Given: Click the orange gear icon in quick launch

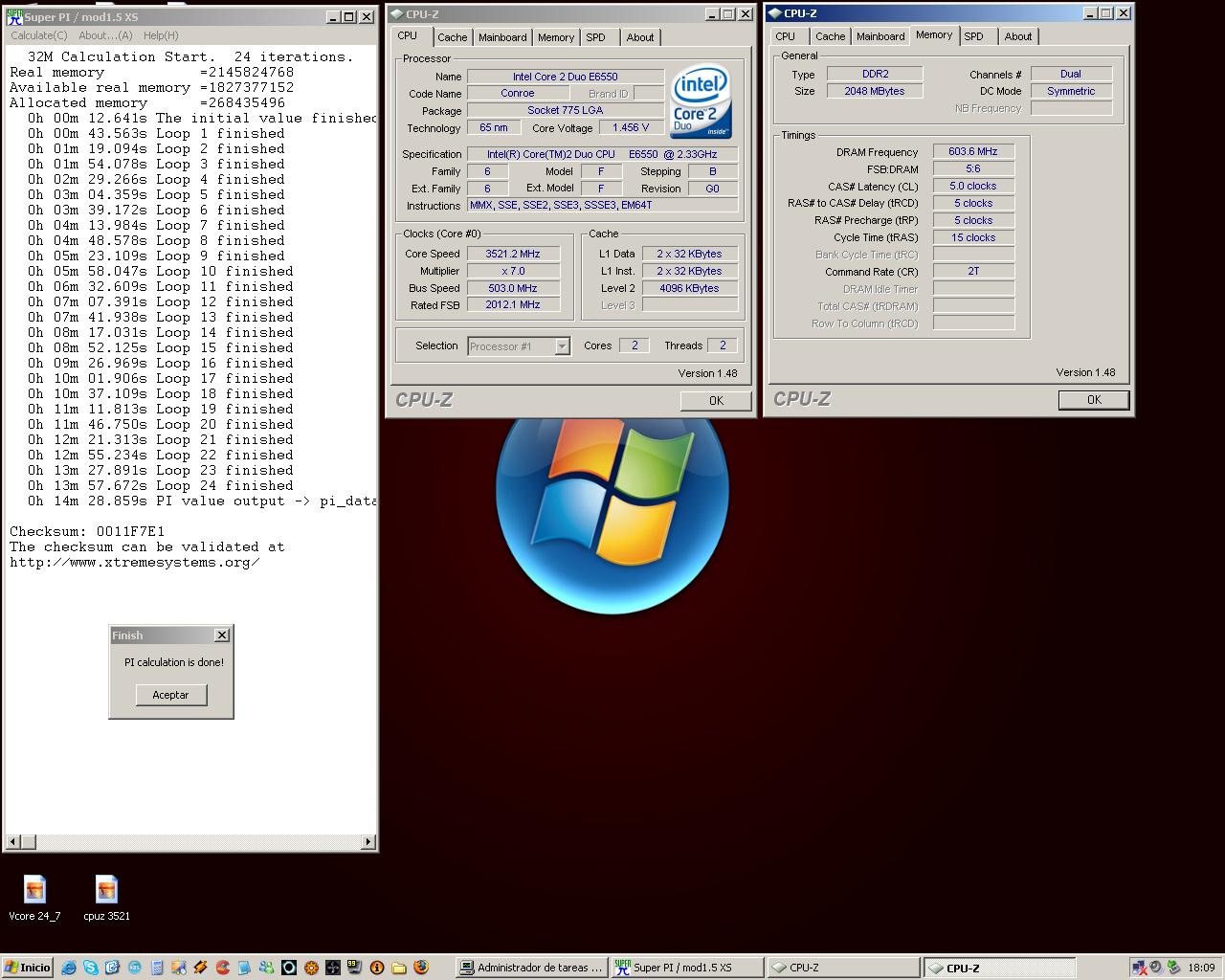Looking at the screenshot, I should 311,968.
